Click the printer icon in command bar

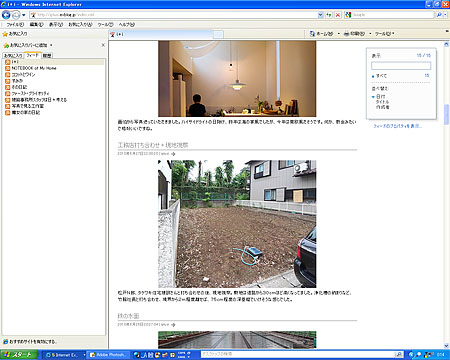click(x=346, y=34)
